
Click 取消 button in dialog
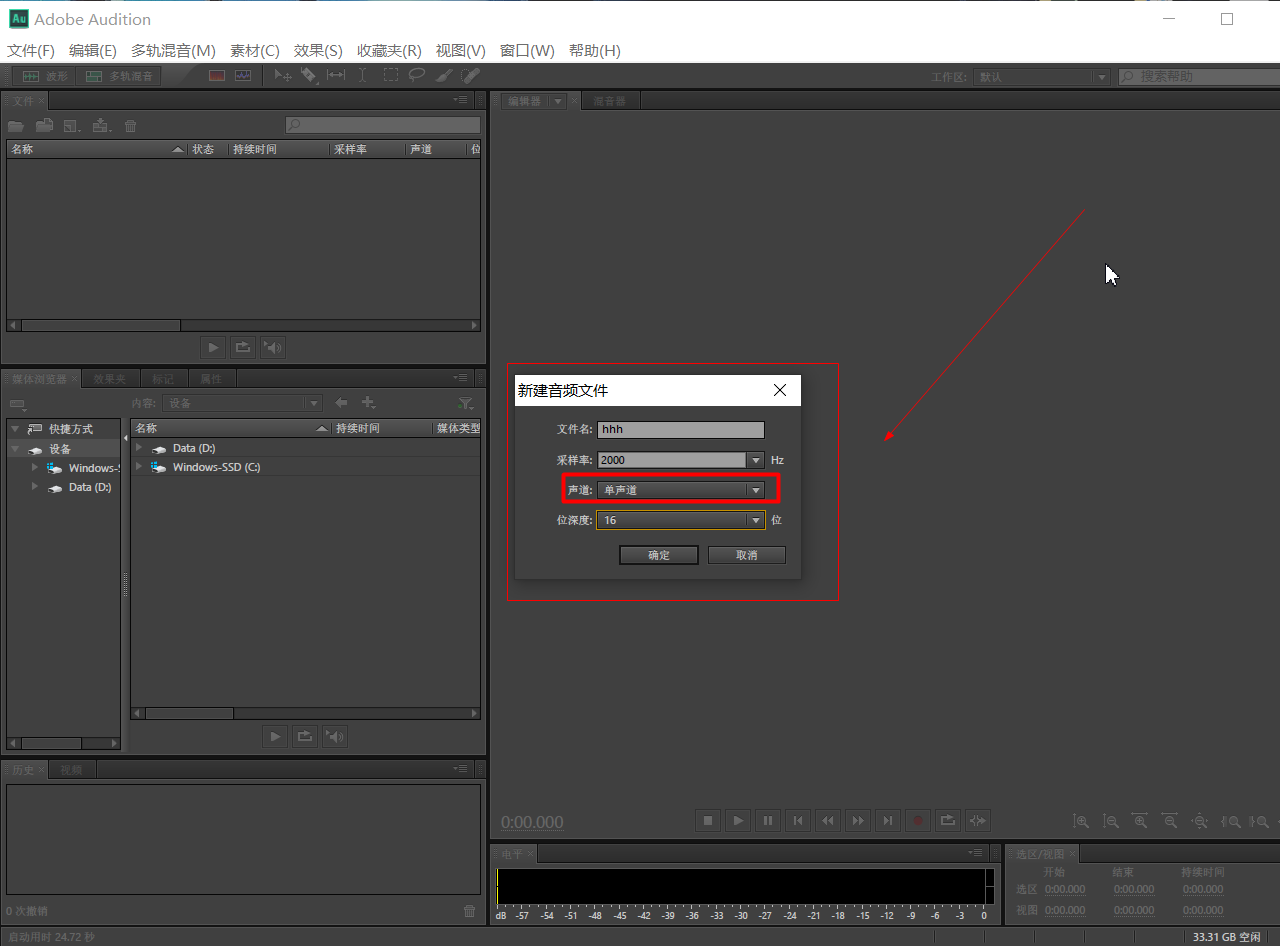(747, 555)
